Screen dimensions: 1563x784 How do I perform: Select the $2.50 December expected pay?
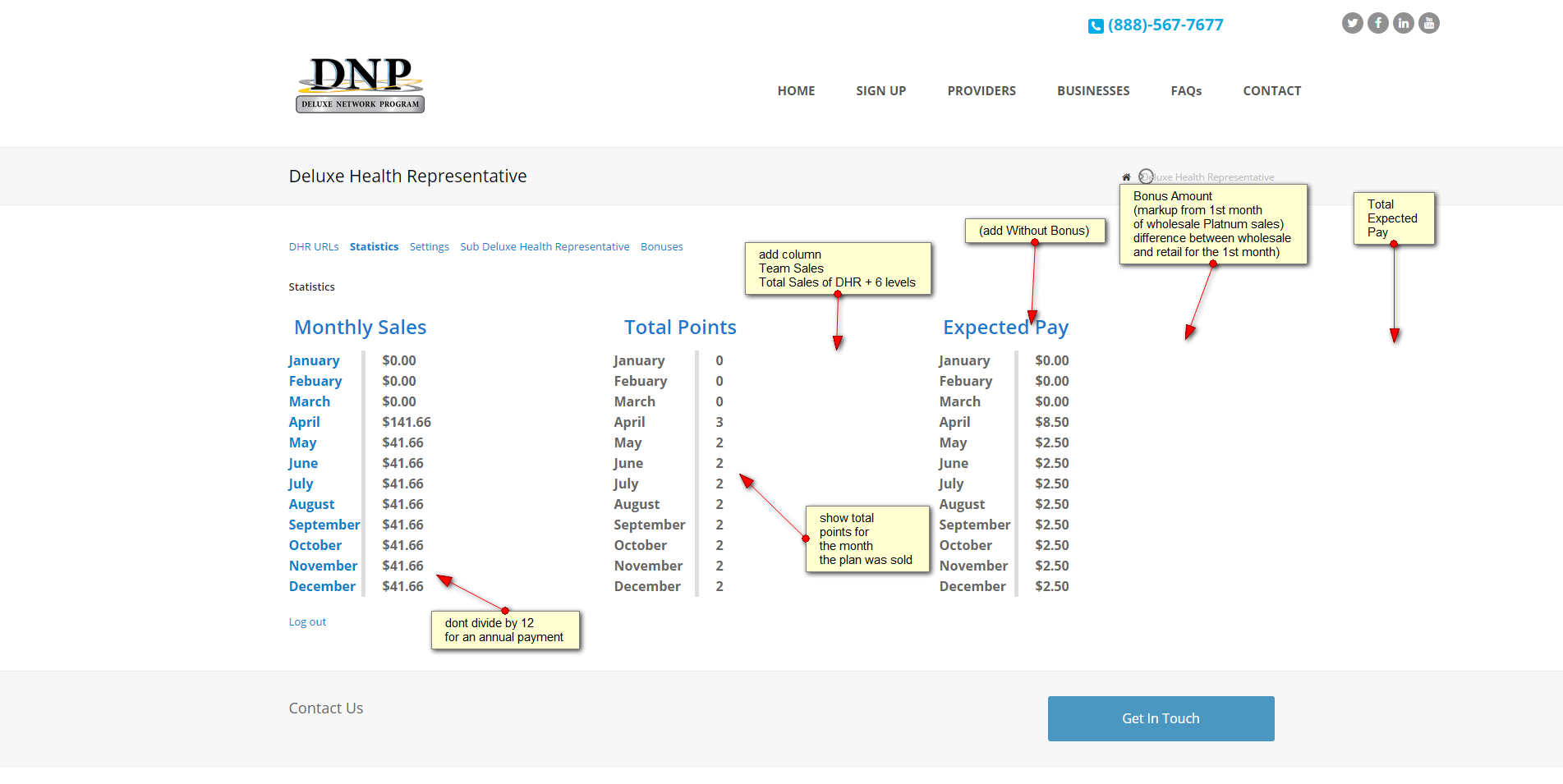pyautogui.click(x=1052, y=586)
